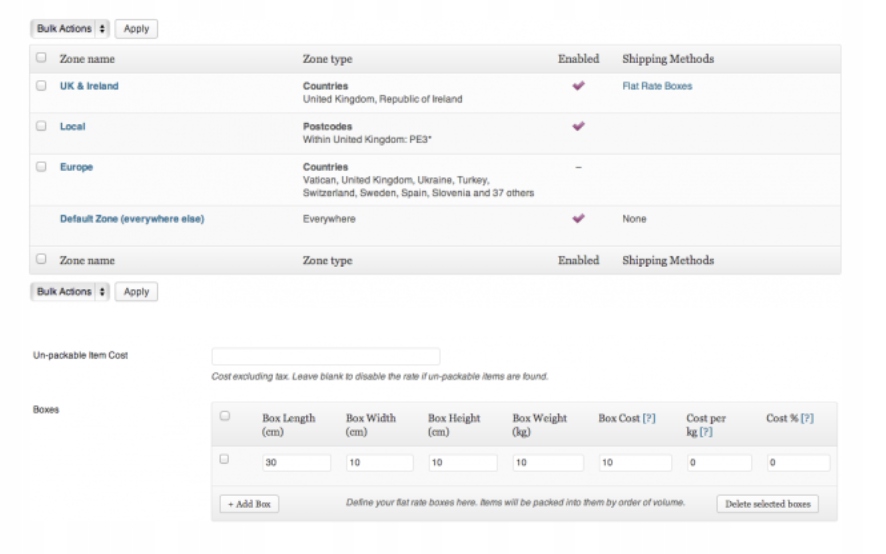886x554 pixels.
Task: Toggle the select-all checkbox in Boxes header
Action: coord(224,415)
